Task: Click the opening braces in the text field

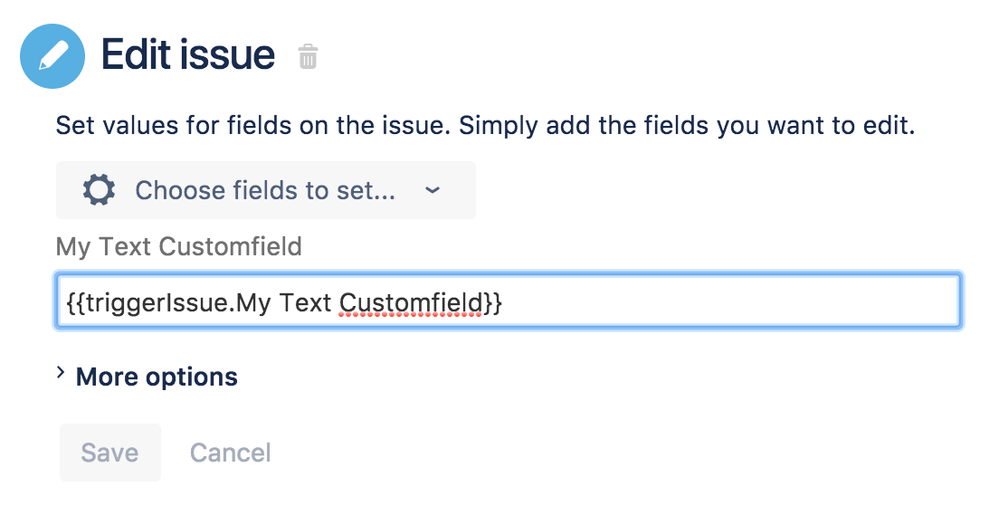Action: (x=74, y=300)
